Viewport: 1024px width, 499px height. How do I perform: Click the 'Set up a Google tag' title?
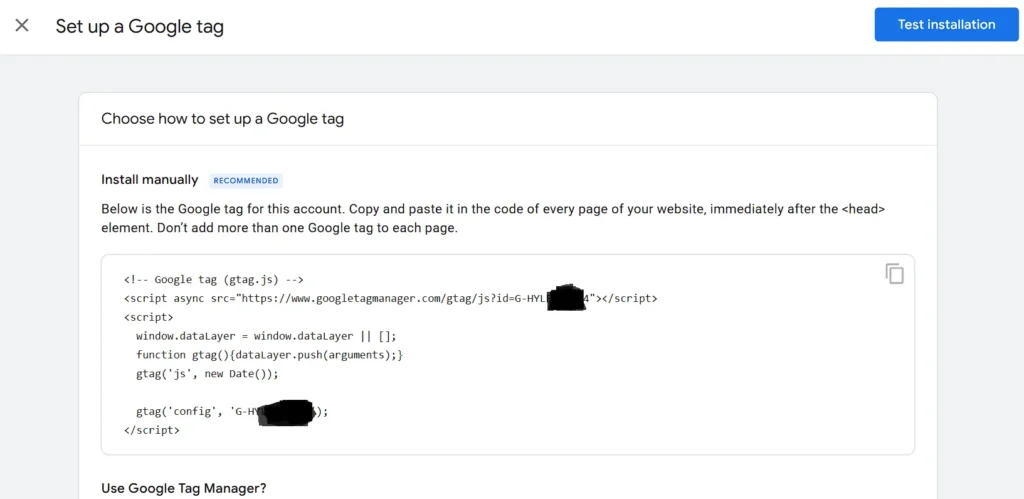coord(140,26)
